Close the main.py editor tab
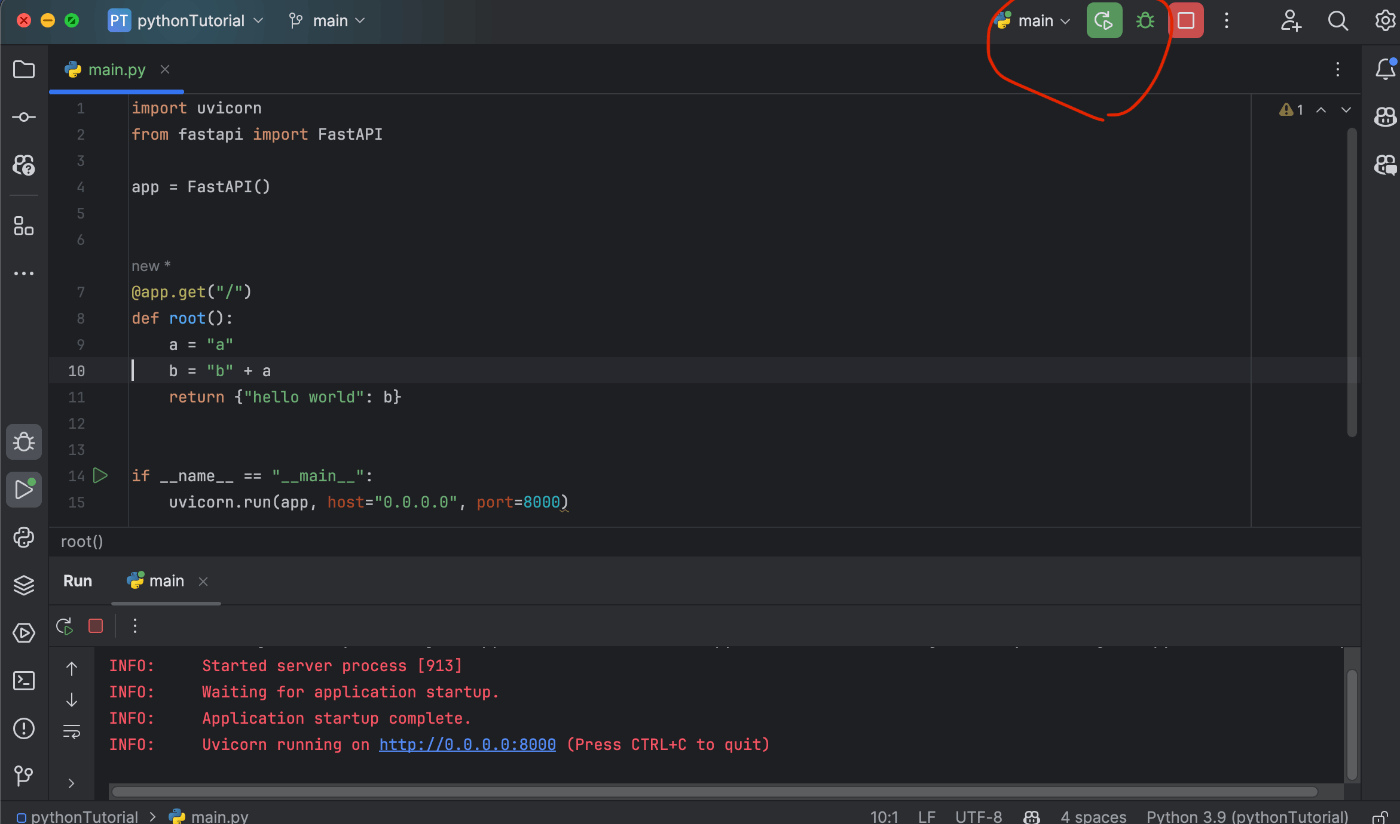1400x824 pixels. [x=165, y=69]
